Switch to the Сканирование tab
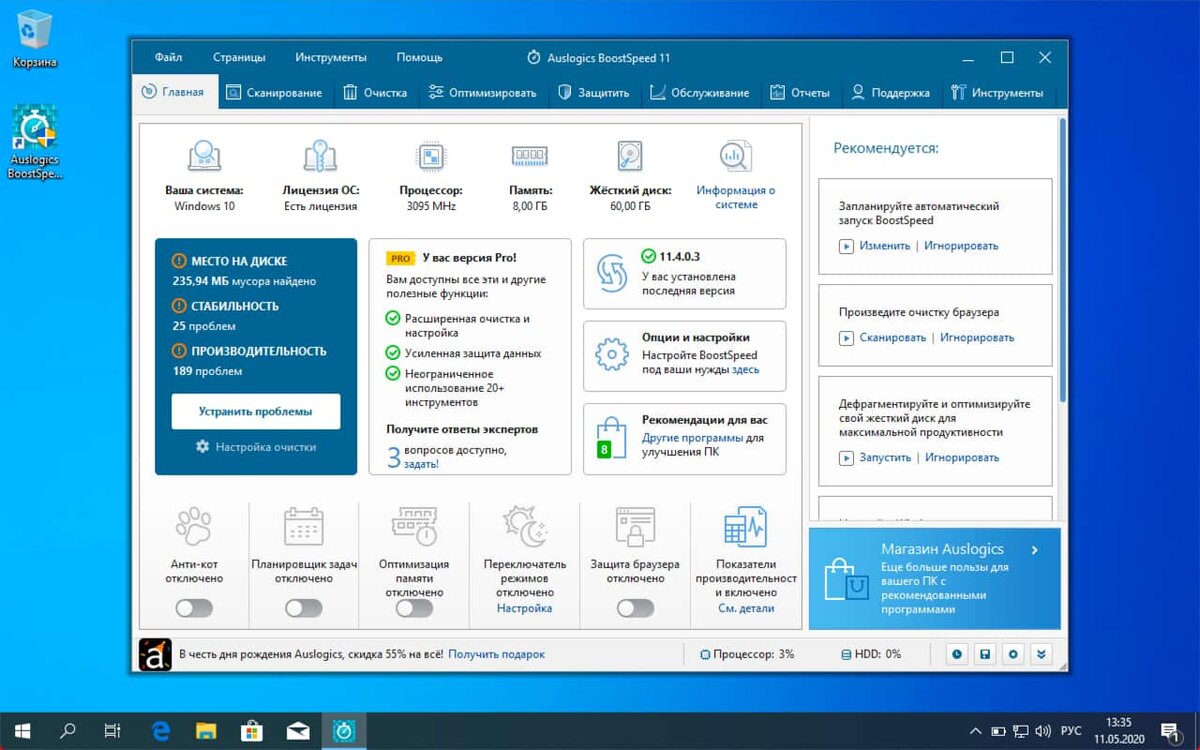 (274, 93)
